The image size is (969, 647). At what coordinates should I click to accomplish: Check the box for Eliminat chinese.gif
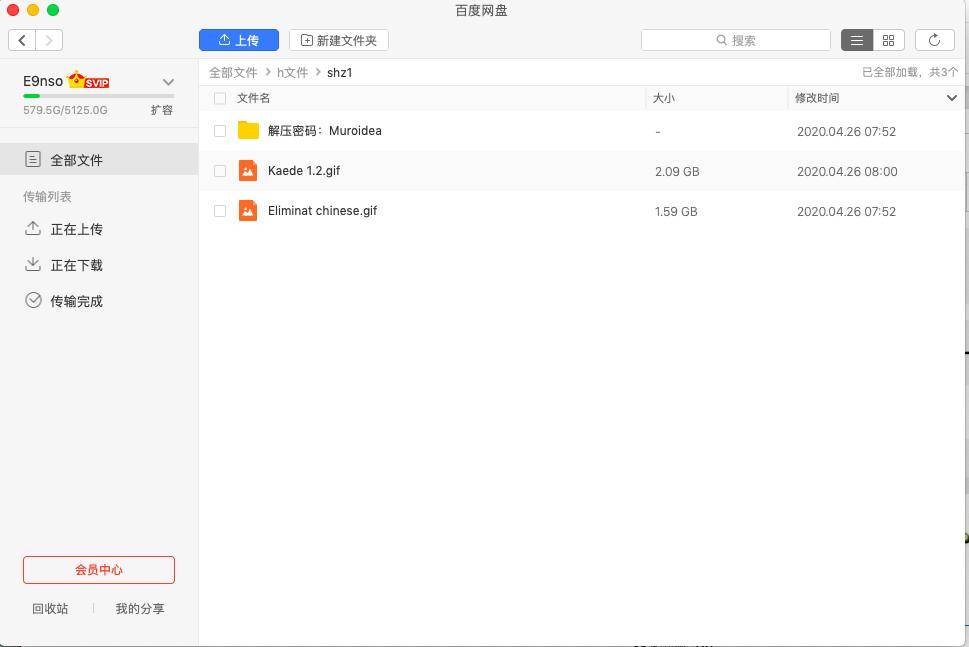click(x=219, y=211)
